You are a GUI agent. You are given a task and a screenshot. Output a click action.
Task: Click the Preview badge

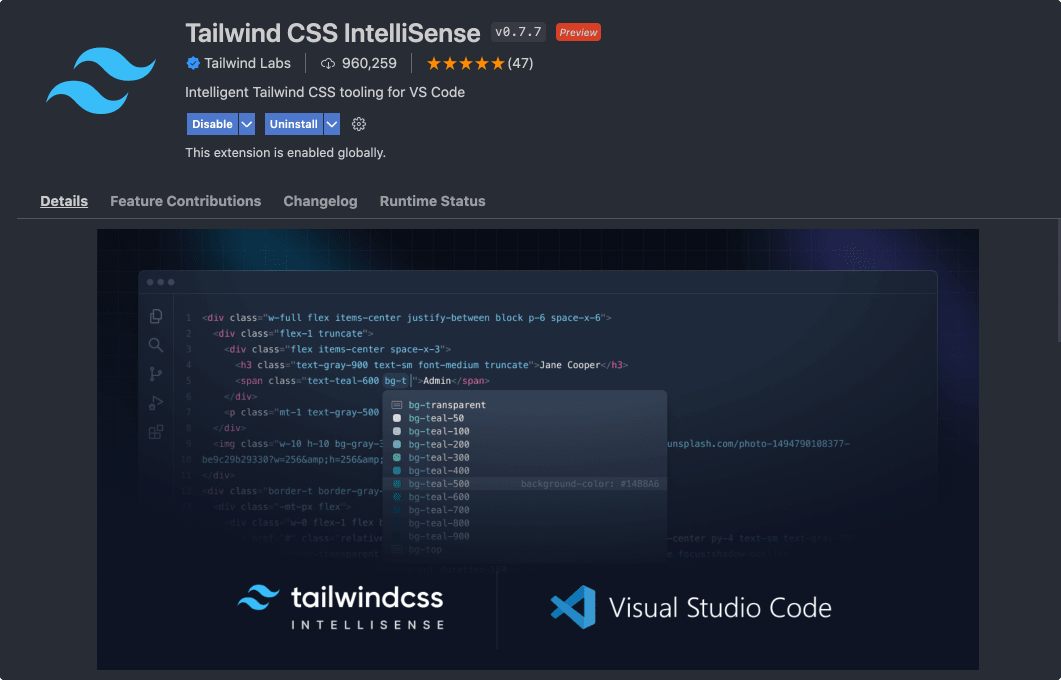click(578, 32)
